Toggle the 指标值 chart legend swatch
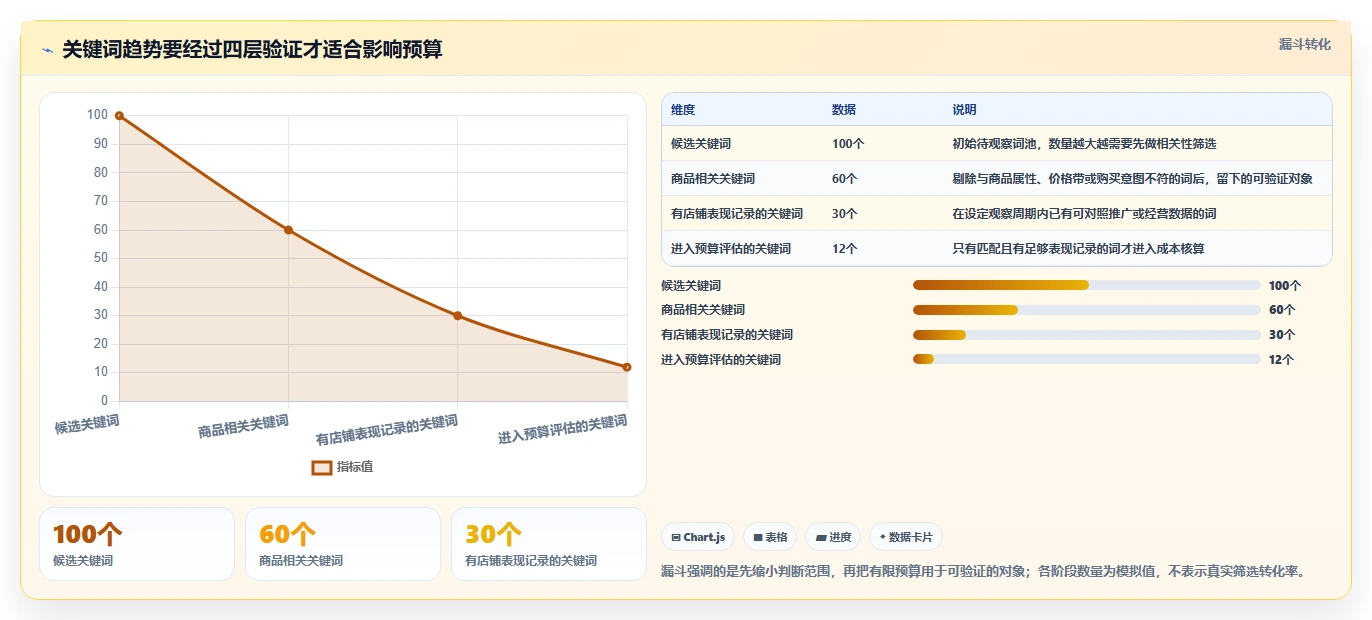The width and height of the screenshot is (1372, 620). click(x=321, y=467)
